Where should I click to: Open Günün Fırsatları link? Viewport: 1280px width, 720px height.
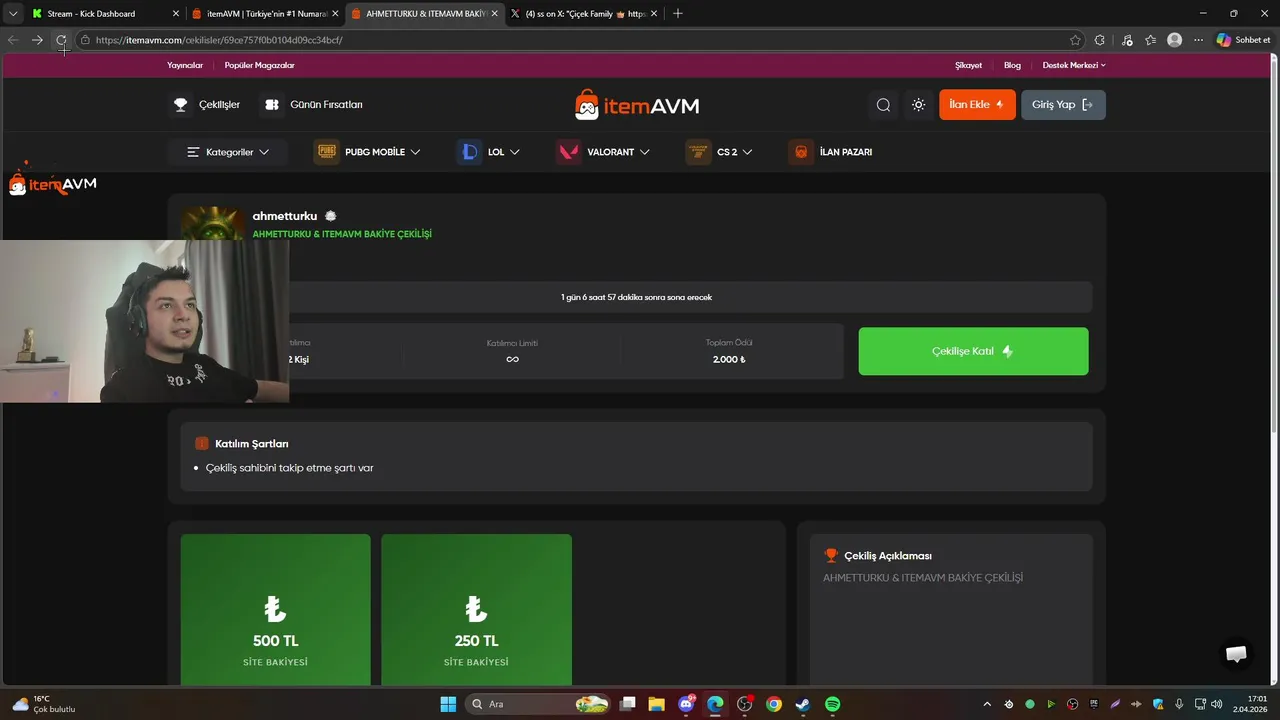point(314,105)
